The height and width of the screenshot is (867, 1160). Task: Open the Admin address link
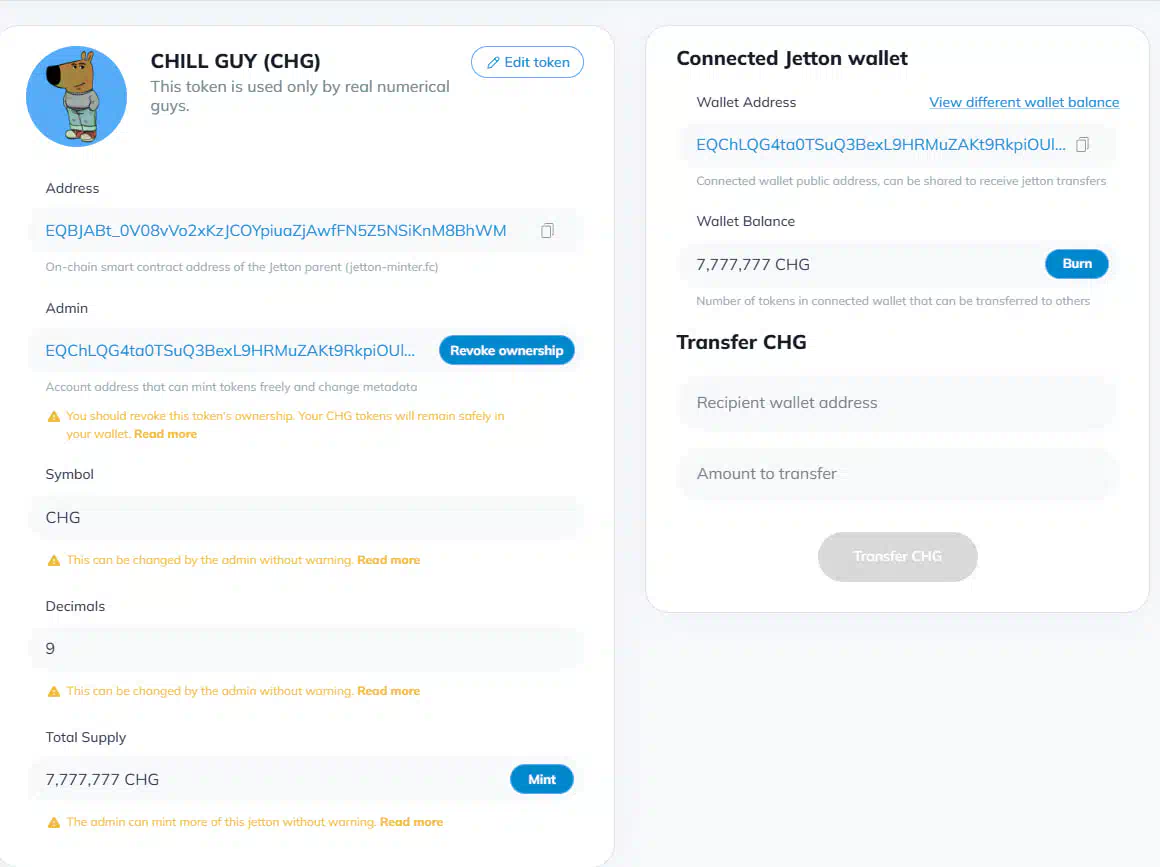230,351
